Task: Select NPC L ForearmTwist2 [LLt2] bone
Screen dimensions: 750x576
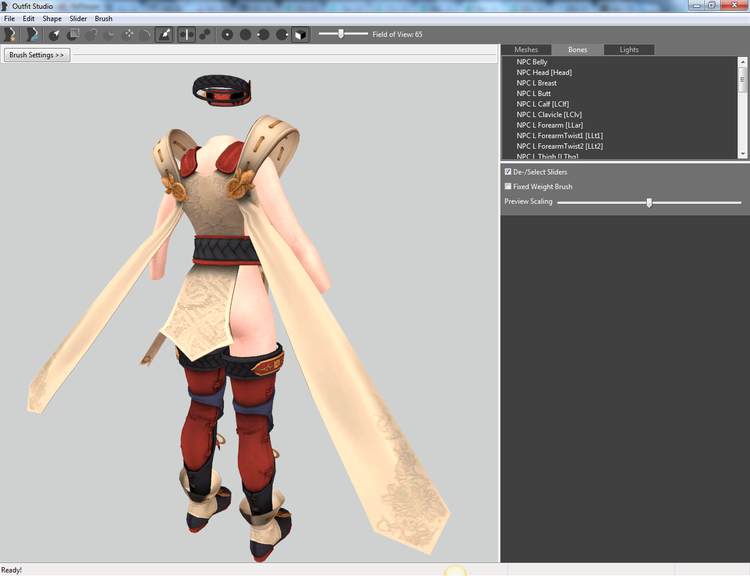Action: click(x=560, y=146)
